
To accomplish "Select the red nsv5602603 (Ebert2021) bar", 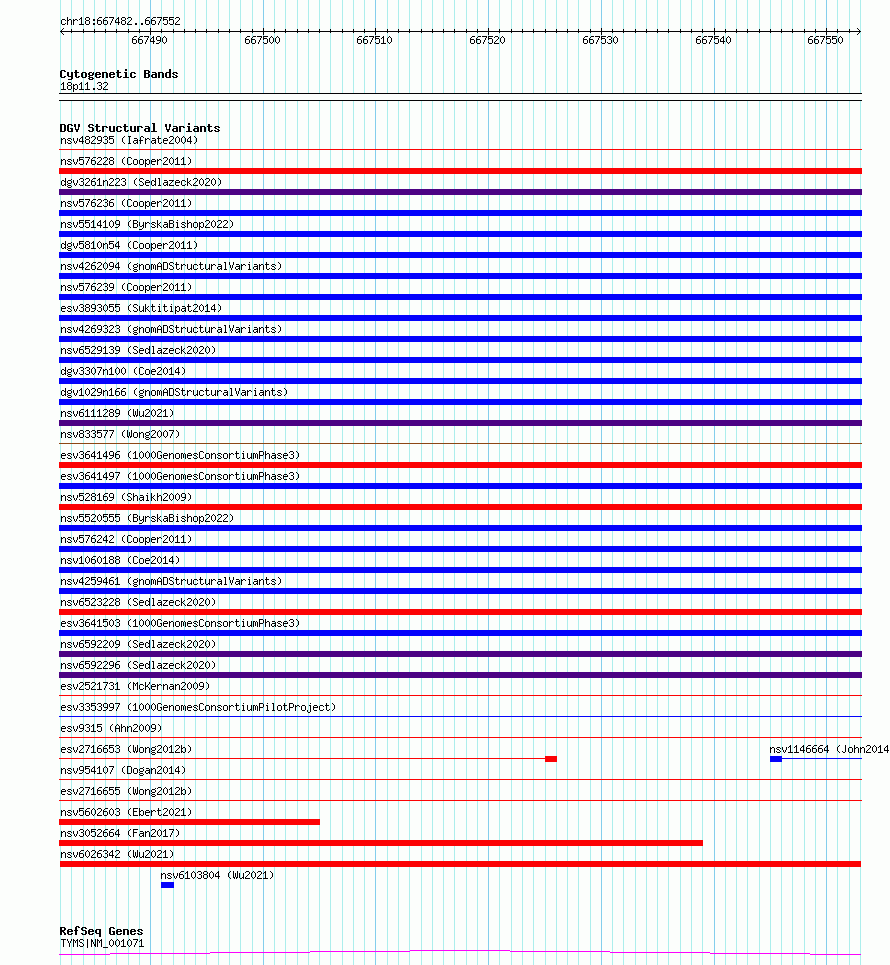I will 190,822.
